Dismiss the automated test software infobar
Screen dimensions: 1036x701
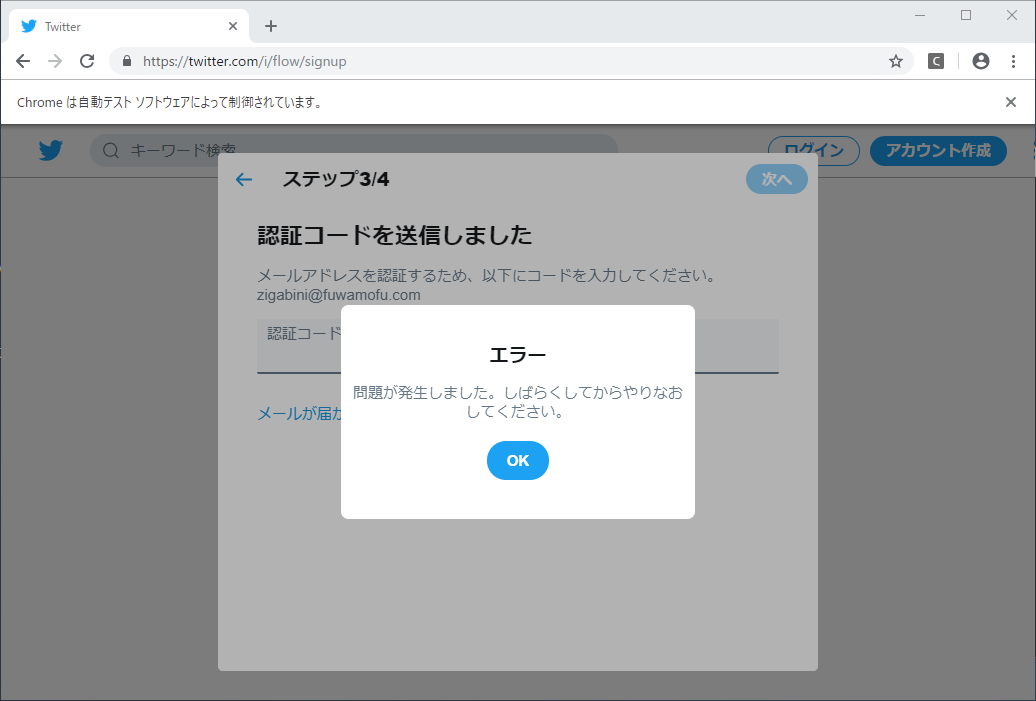coord(1010,102)
